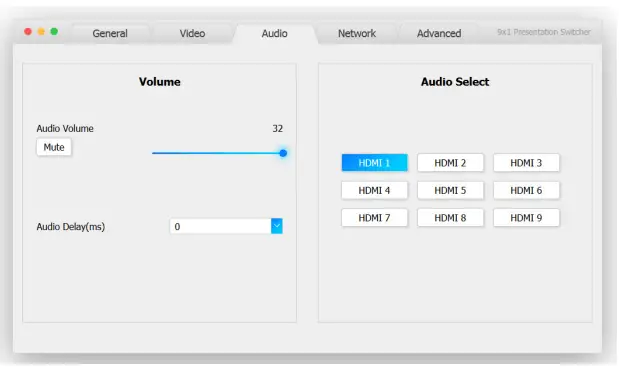Mute the audio with the Mute button

(54, 147)
